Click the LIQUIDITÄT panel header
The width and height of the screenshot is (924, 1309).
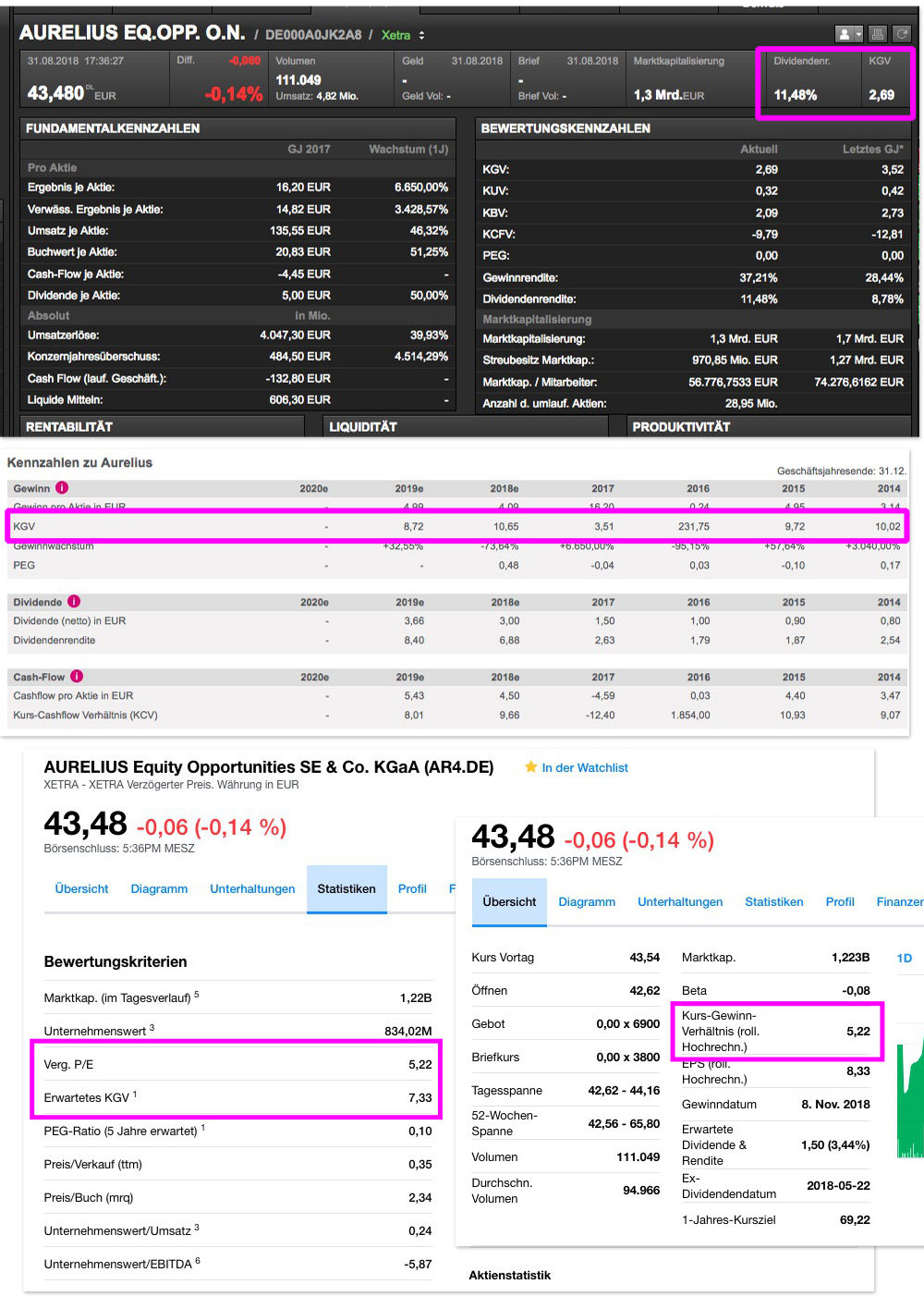tap(466, 426)
